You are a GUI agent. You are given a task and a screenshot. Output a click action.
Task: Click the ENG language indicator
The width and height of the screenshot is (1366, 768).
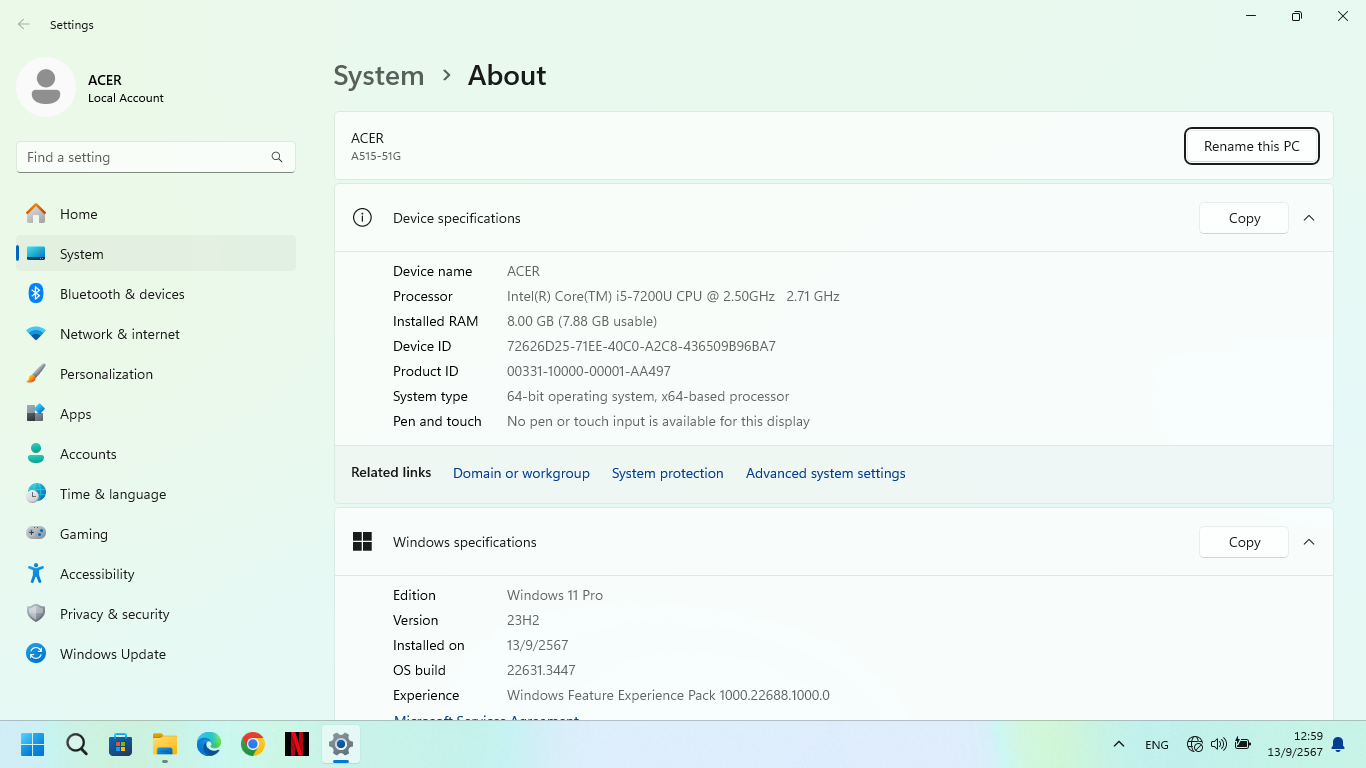coord(1157,744)
